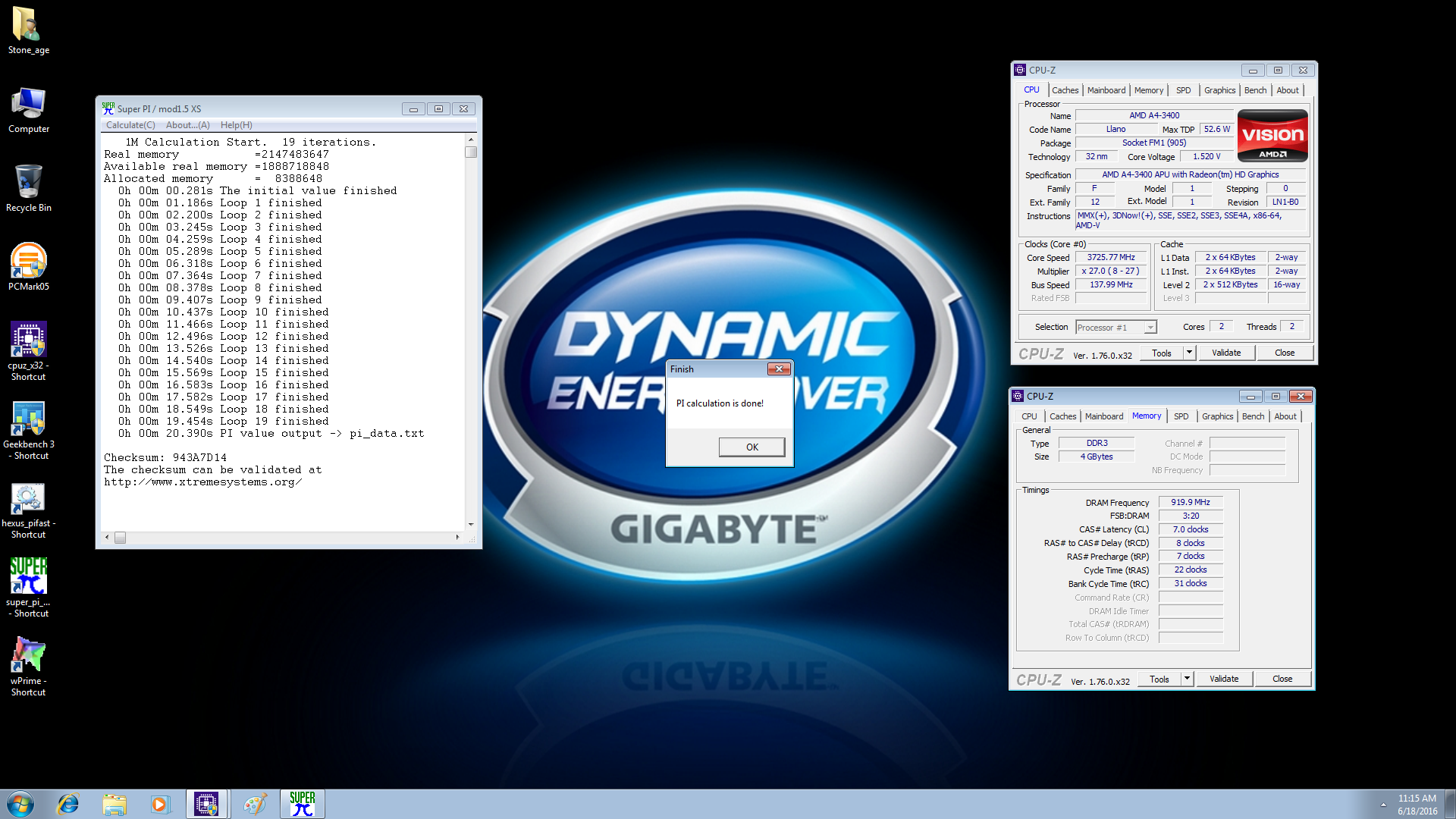
Task: Click Super PI vertical scrollbar up arrow
Action: [x=471, y=140]
